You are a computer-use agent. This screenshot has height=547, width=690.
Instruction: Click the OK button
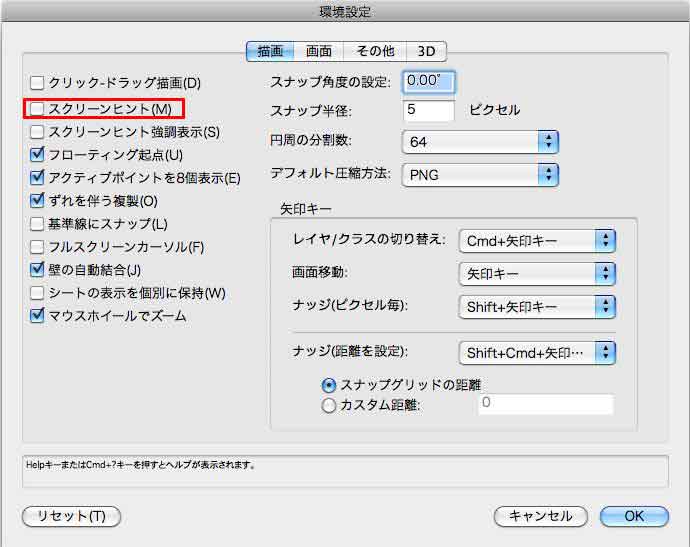coord(633,516)
